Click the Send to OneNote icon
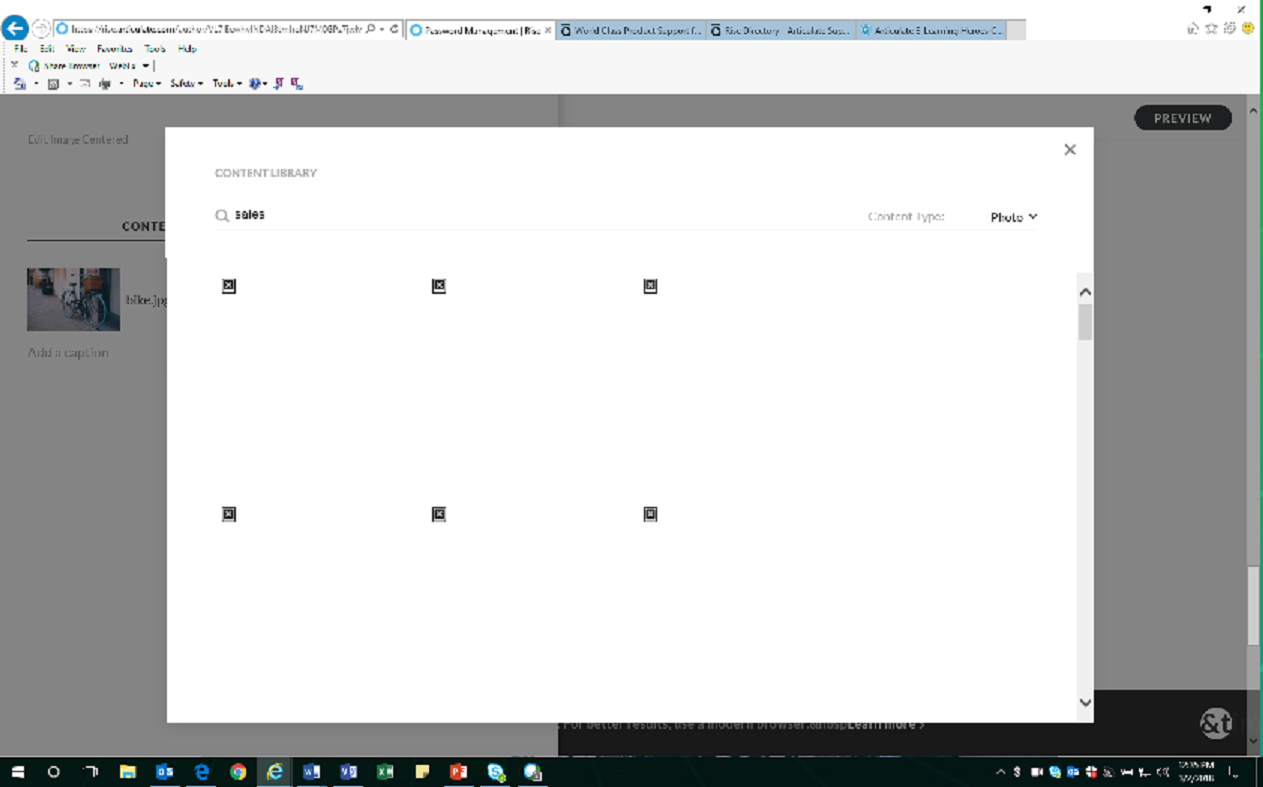Image resolution: width=1263 pixels, height=787 pixels. (x=277, y=83)
